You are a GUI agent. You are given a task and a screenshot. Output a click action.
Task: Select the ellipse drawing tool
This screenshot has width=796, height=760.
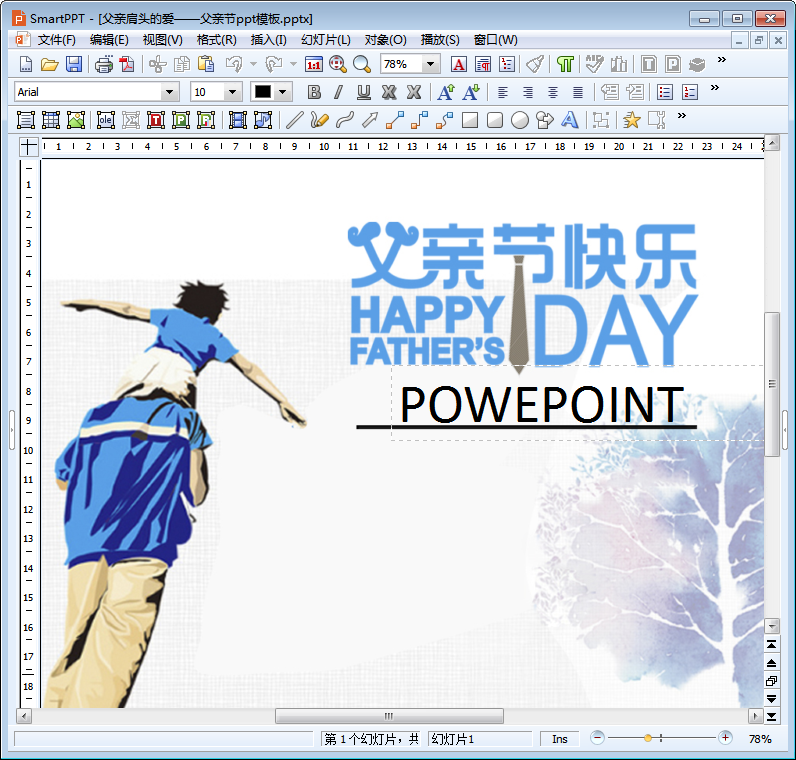pyautogui.click(x=519, y=120)
